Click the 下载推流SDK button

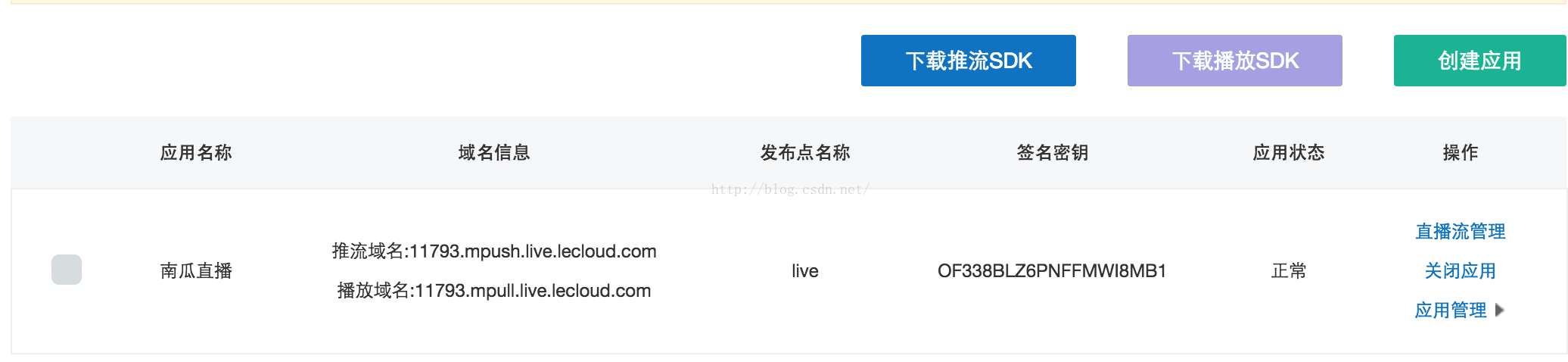click(968, 61)
